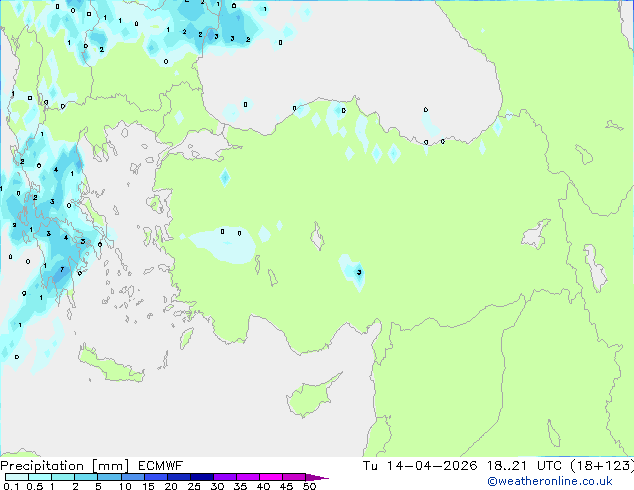The image size is (634, 490).
Task: Click the purple swatch for 30 to 35 mm
Action: coord(224,477)
